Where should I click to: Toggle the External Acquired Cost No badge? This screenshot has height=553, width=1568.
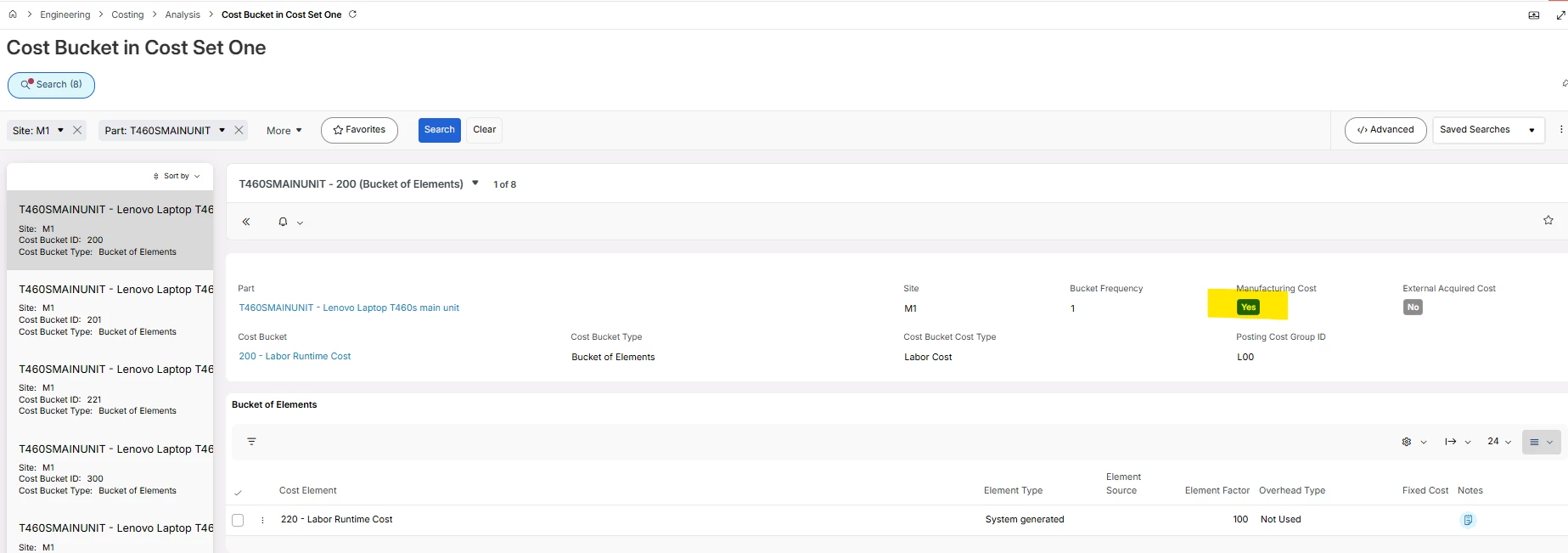point(1413,308)
